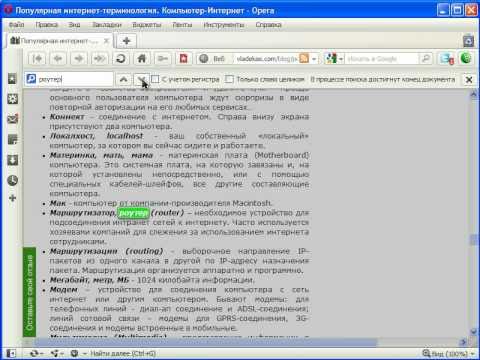Click 'Оставьте свой отзыв' green feedback tab

[x=29, y=293]
